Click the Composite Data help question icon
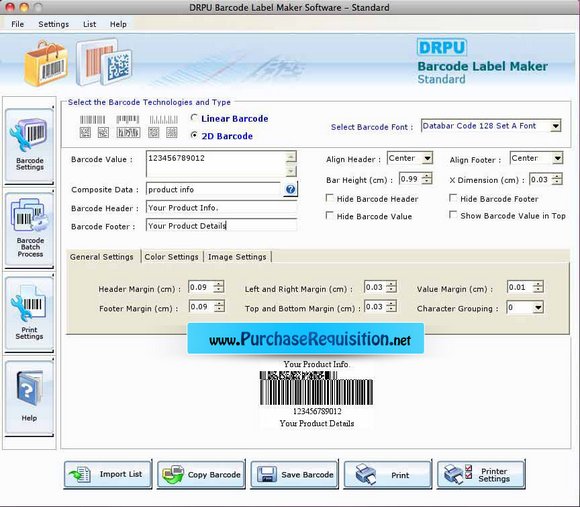This screenshot has width=580, height=507. point(290,189)
